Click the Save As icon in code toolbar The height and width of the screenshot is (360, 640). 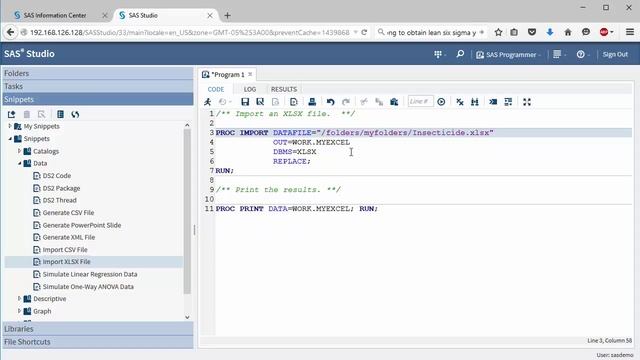tap(260, 102)
